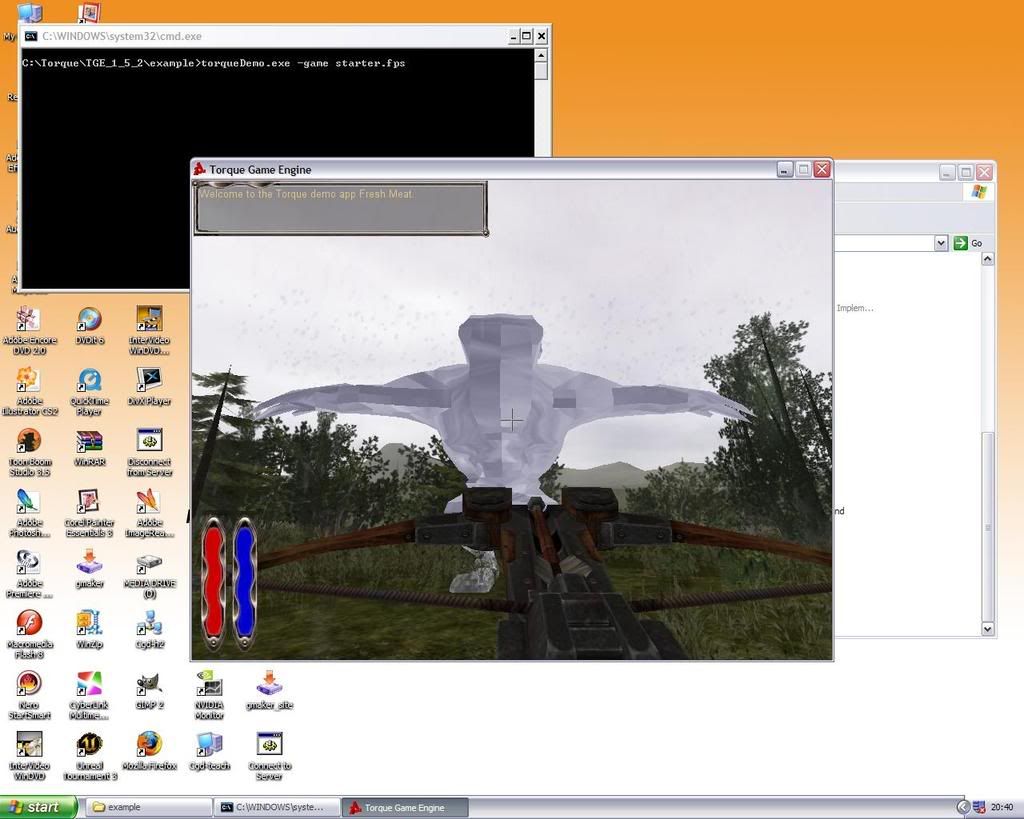Select the MEDIA DRIVE (D) icon
Image resolution: width=1024 pixels, height=819 pixels.
point(150,575)
